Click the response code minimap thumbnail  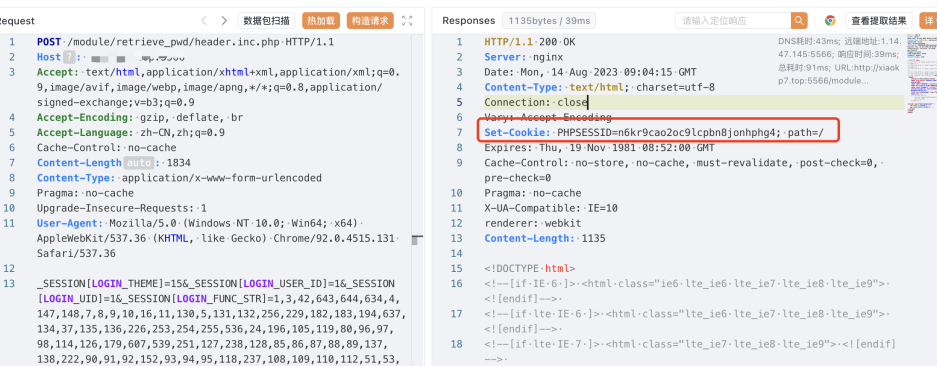tap(921, 75)
